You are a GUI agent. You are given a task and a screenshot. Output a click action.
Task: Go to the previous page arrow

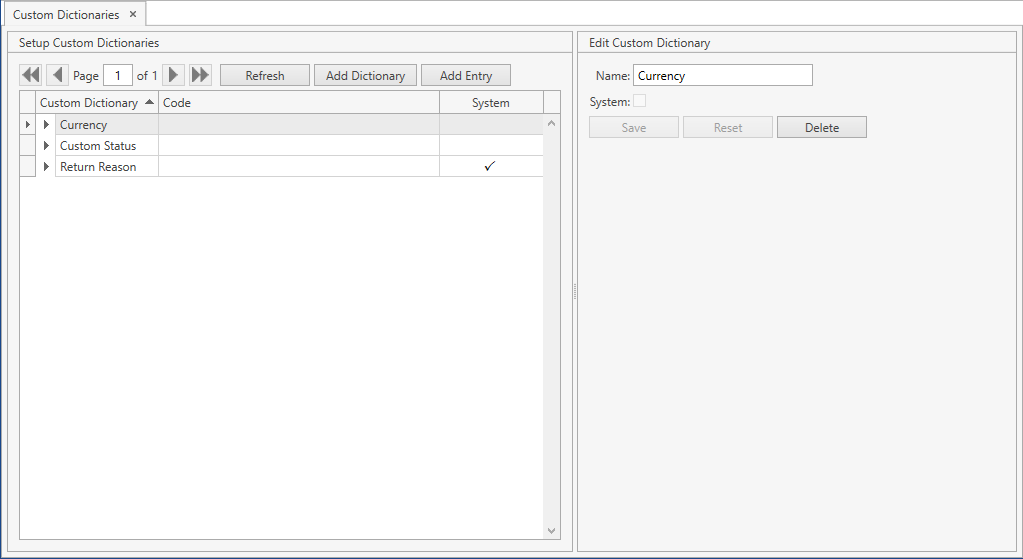(x=57, y=75)
